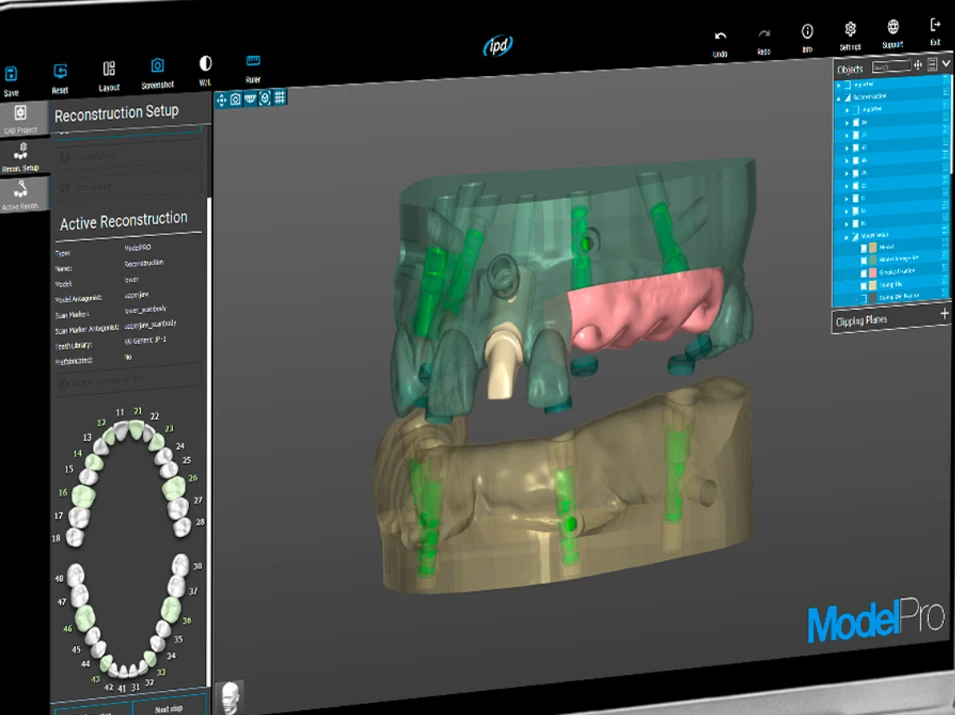Redo the last undone action
The image size is (955, 715).
tap(764, 34)
